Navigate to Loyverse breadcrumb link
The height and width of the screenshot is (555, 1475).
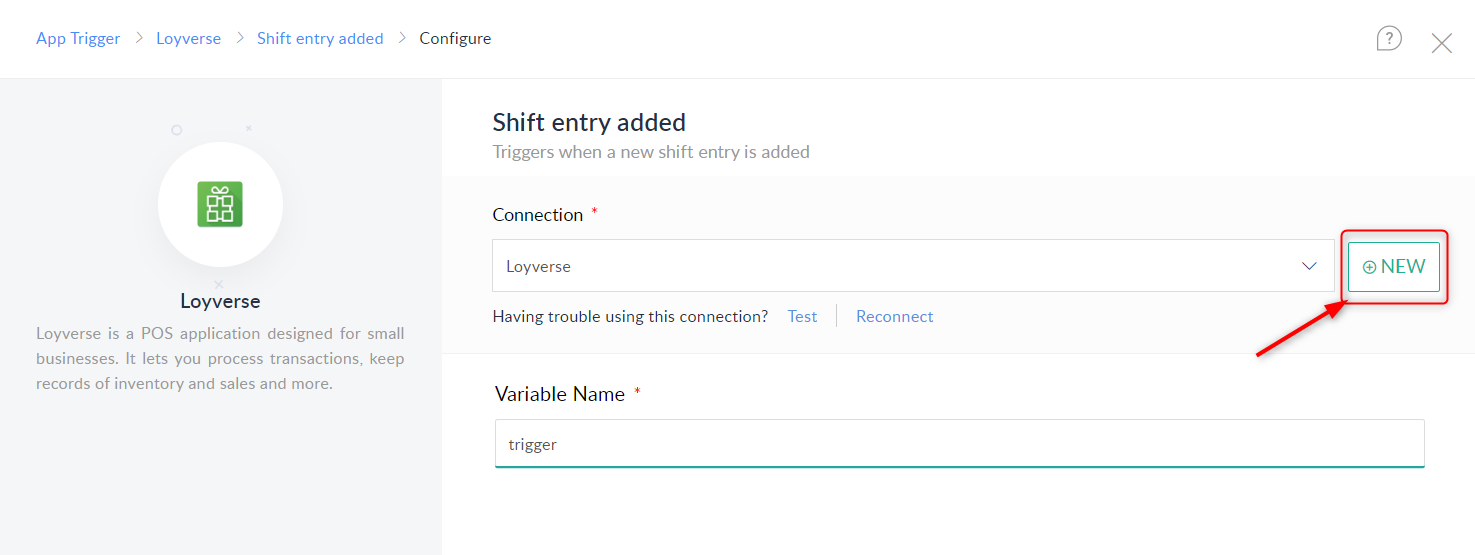coord(188,38)
